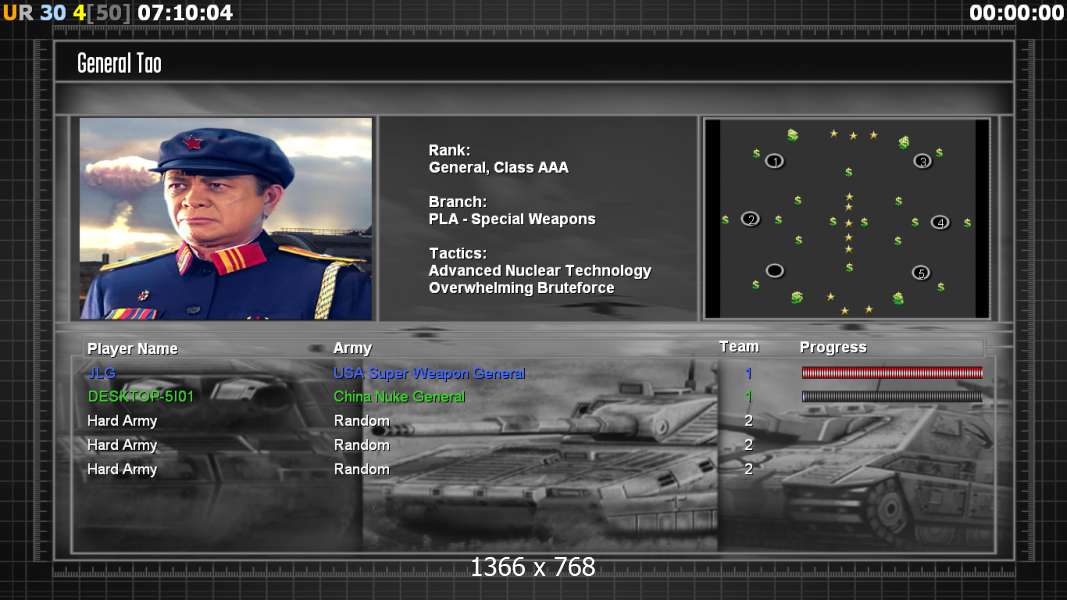The image size is (1067, 600).
Task: Select start position 1 on the minimap
Action: click(x=774, y=161)
